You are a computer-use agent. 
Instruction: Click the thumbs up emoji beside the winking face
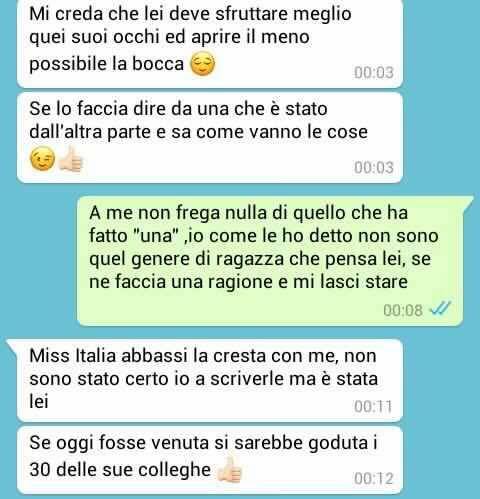coord(70,159)
